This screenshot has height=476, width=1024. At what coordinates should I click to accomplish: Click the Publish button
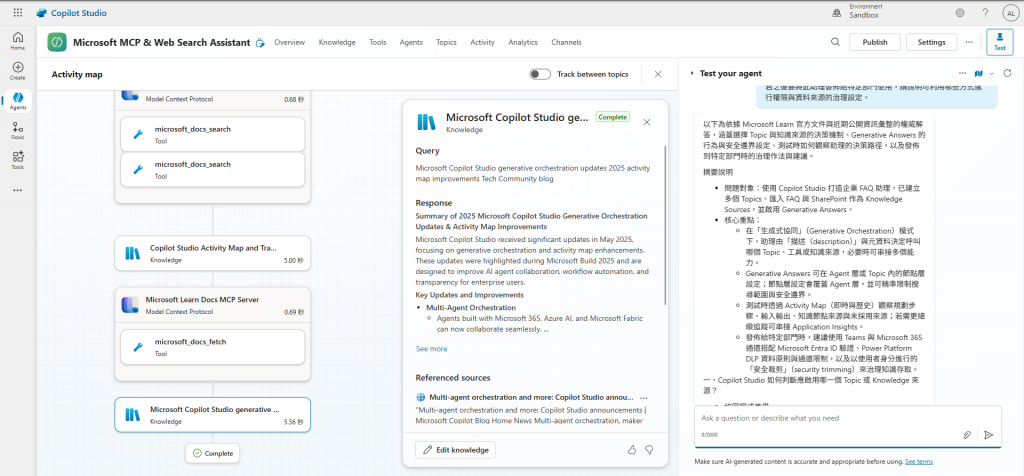click(x=874, y=42)
